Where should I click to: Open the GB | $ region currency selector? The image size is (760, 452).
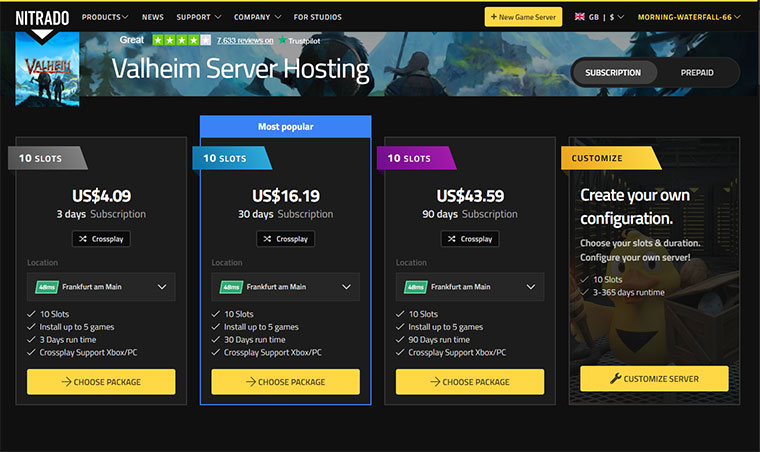(600, 17)
